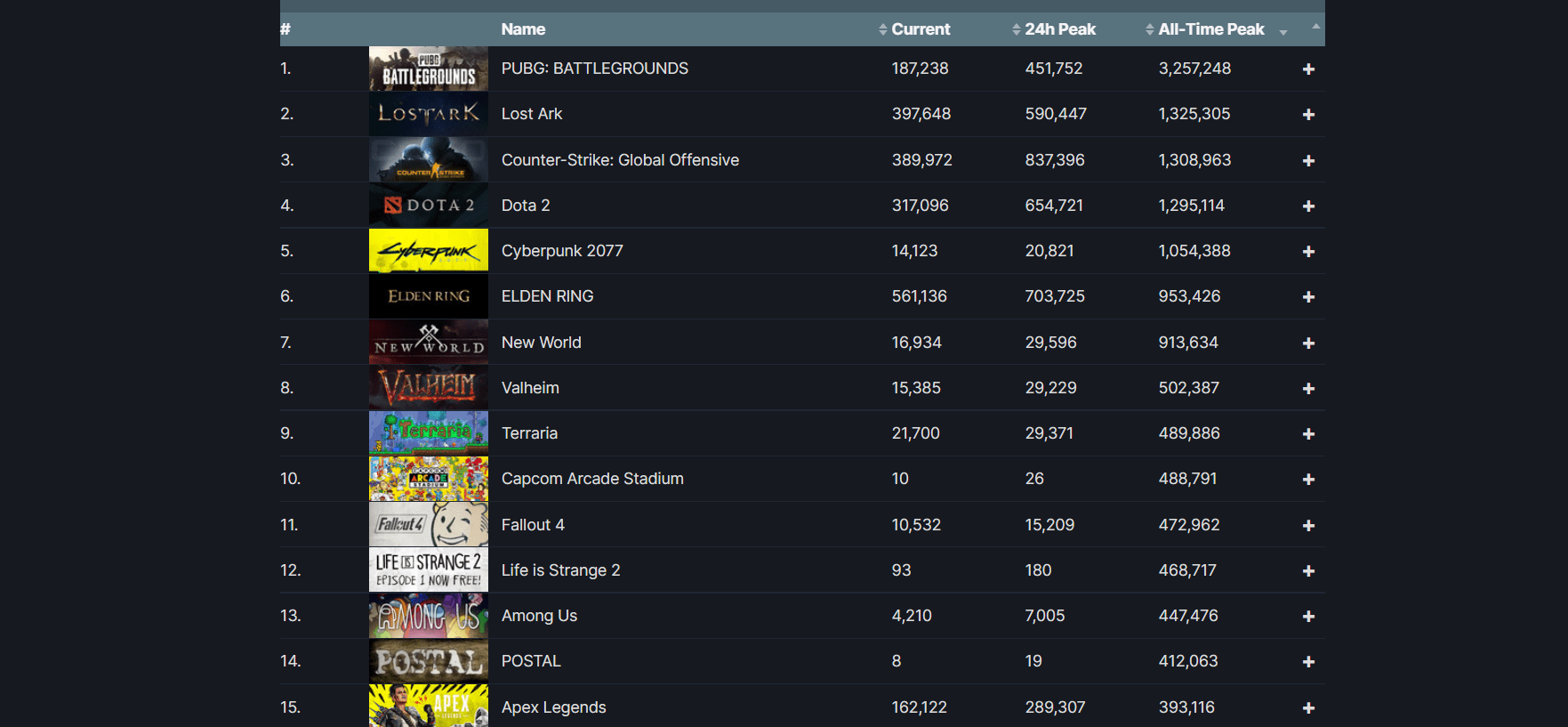Open Fallout 4 thumbnail image
Viewport: 1568px width, 727px height.
click(x=429, y=525)
